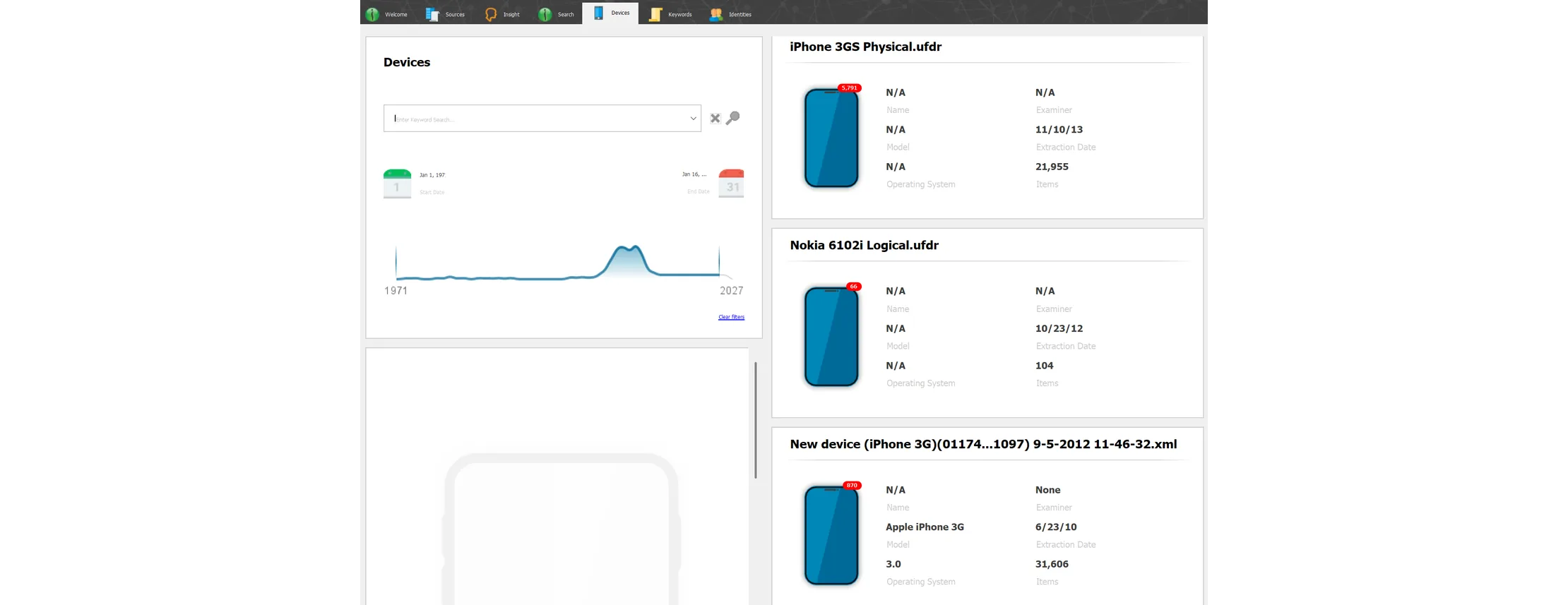
Task: Click the Nokia 6102i phone icon
Action: pos(831,337)
